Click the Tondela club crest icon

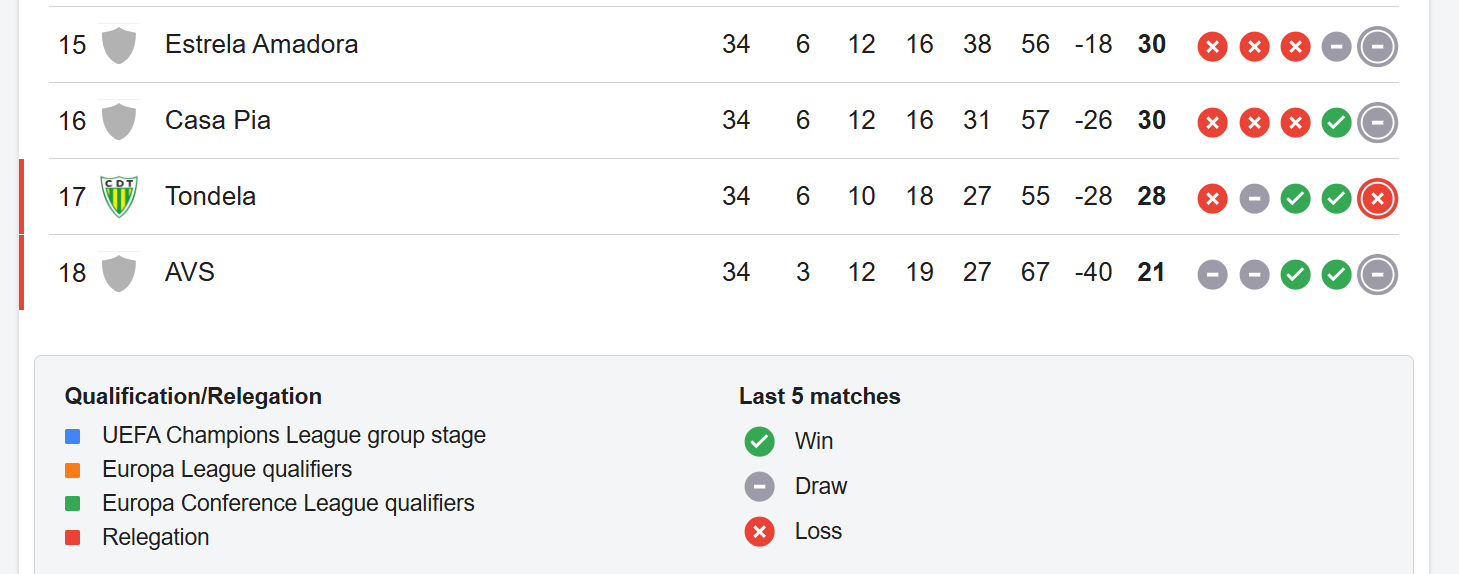[x=119, y=196]
